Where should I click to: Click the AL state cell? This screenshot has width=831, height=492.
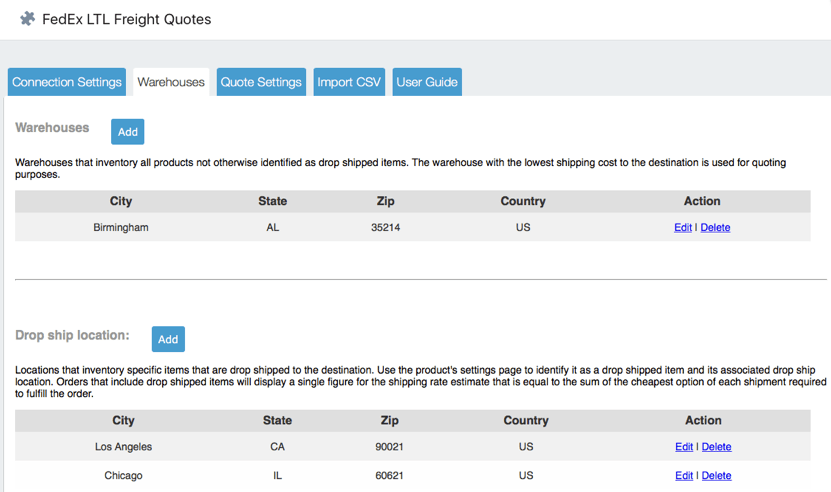(x=272, y=227)
